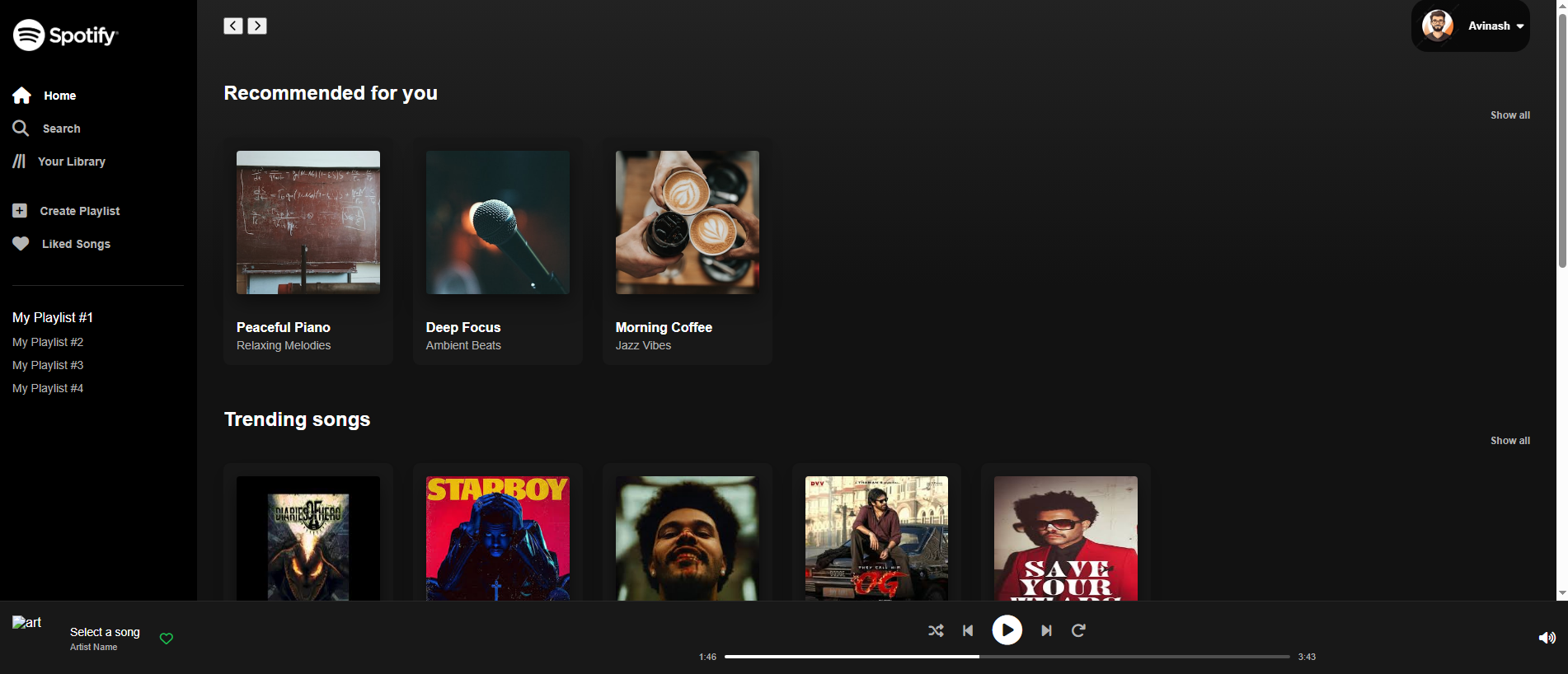Open My Playlist #4
1568x674 pixels.
coord(48,388)
